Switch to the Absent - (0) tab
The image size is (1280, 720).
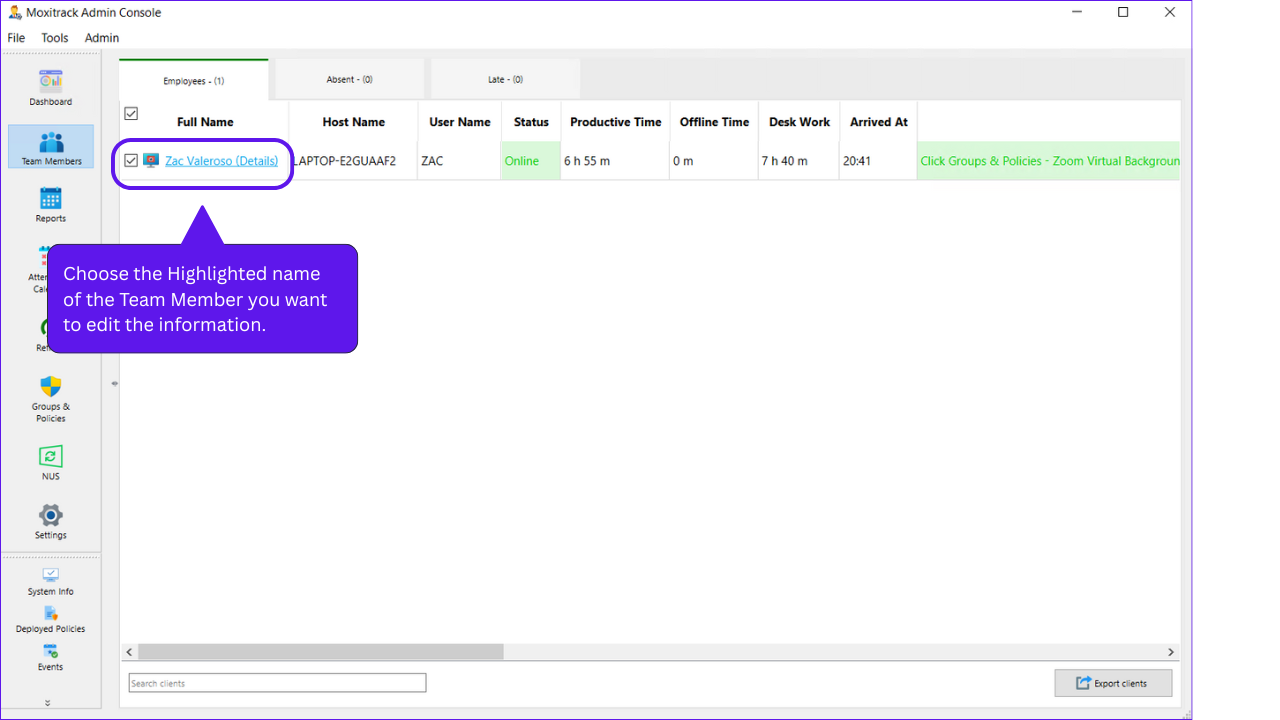pyautogui.click(x=350, y=79)
